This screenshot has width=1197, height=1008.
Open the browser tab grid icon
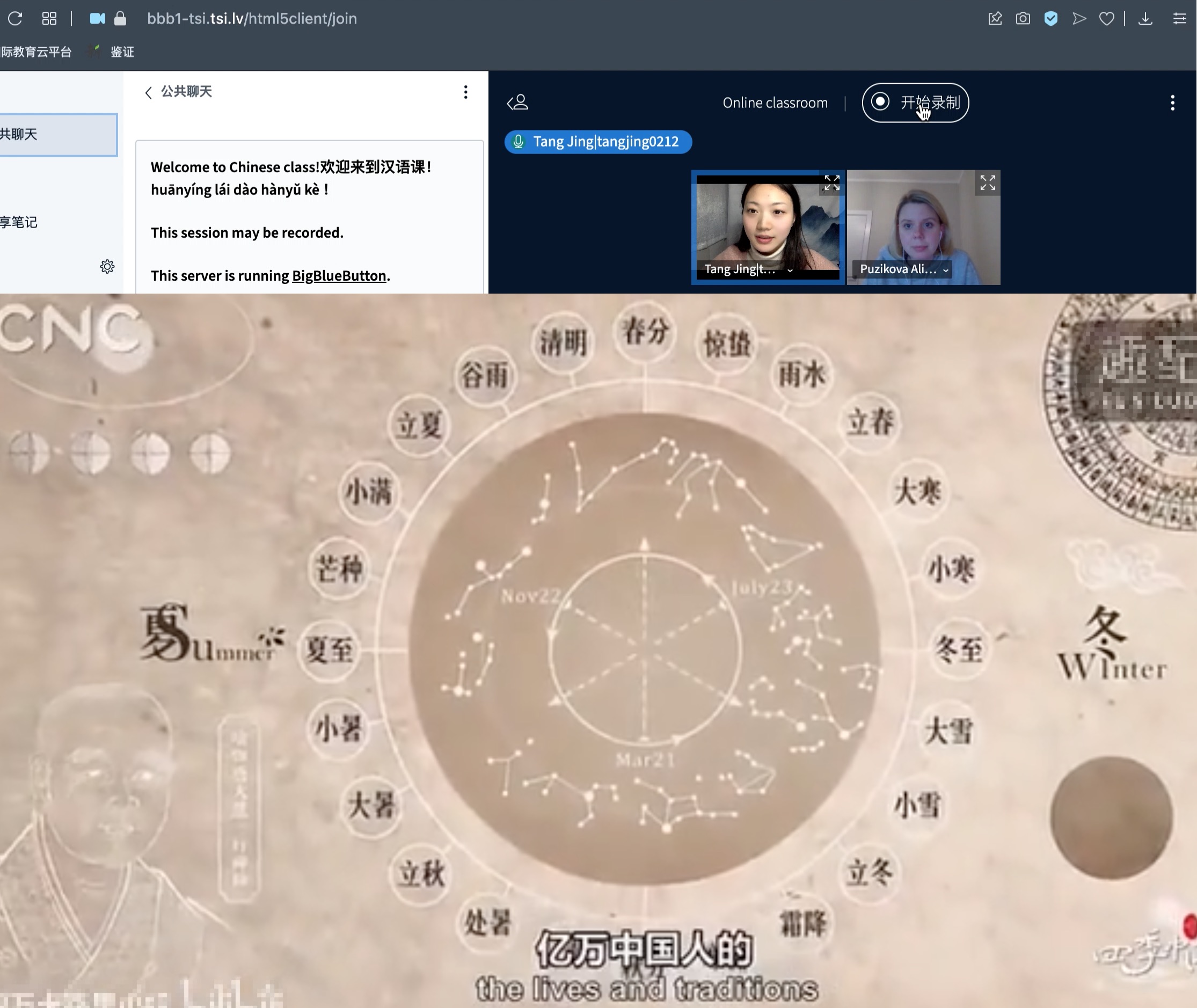pos(49,18)
